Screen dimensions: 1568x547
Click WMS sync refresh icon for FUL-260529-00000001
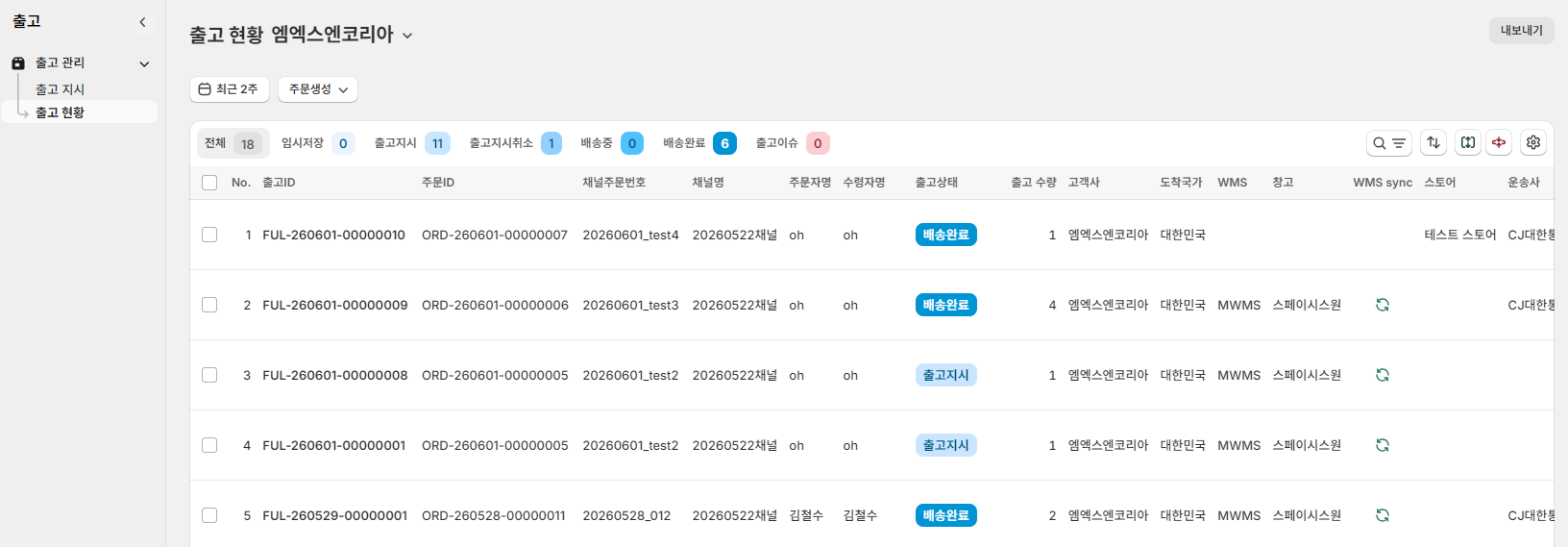(x=1383, y=515)
